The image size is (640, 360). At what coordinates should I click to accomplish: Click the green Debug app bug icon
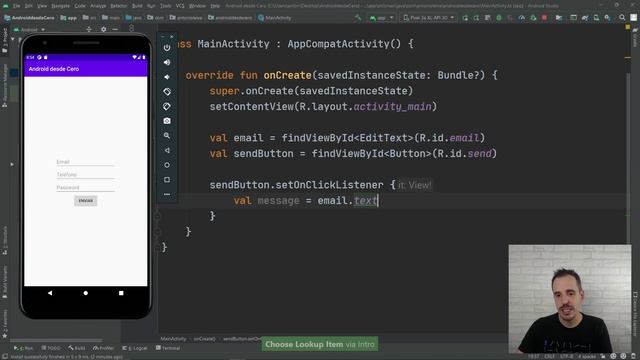[x=499, y=18]
